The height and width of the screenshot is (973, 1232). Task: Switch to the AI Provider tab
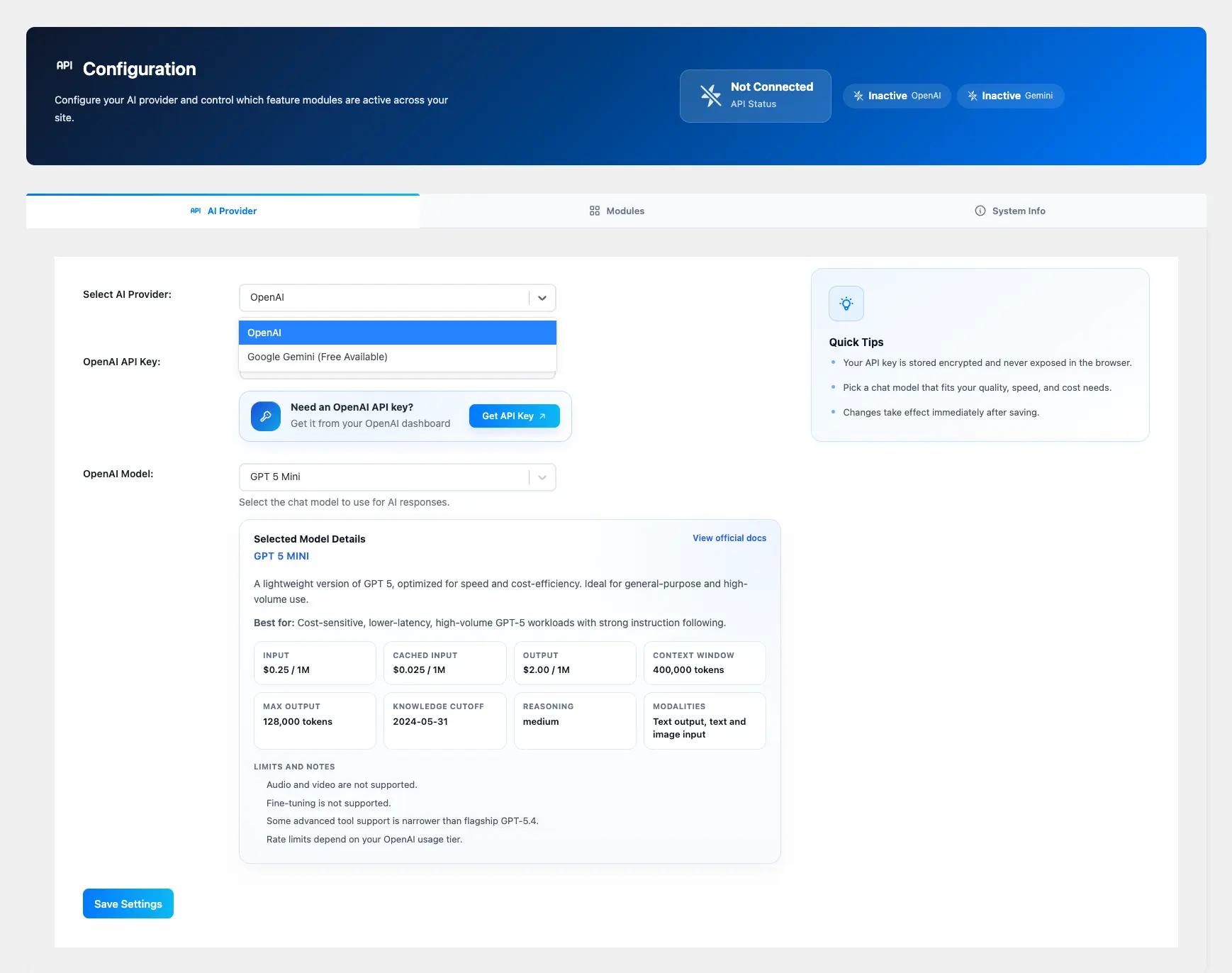pos(223,211)
